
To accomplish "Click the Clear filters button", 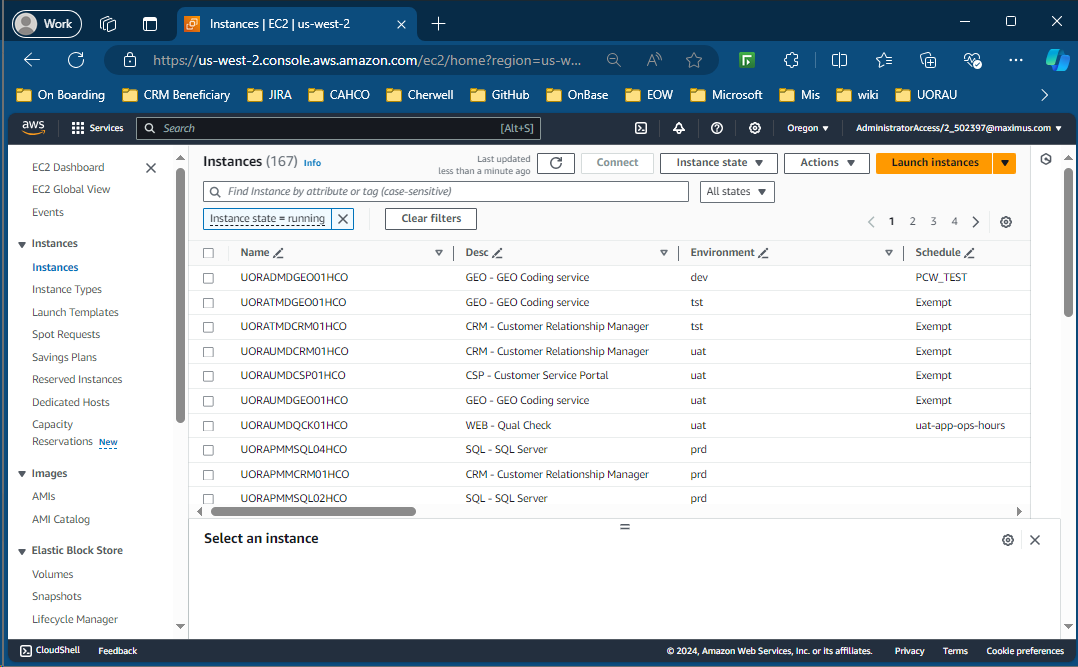I will tap(431, 219).
